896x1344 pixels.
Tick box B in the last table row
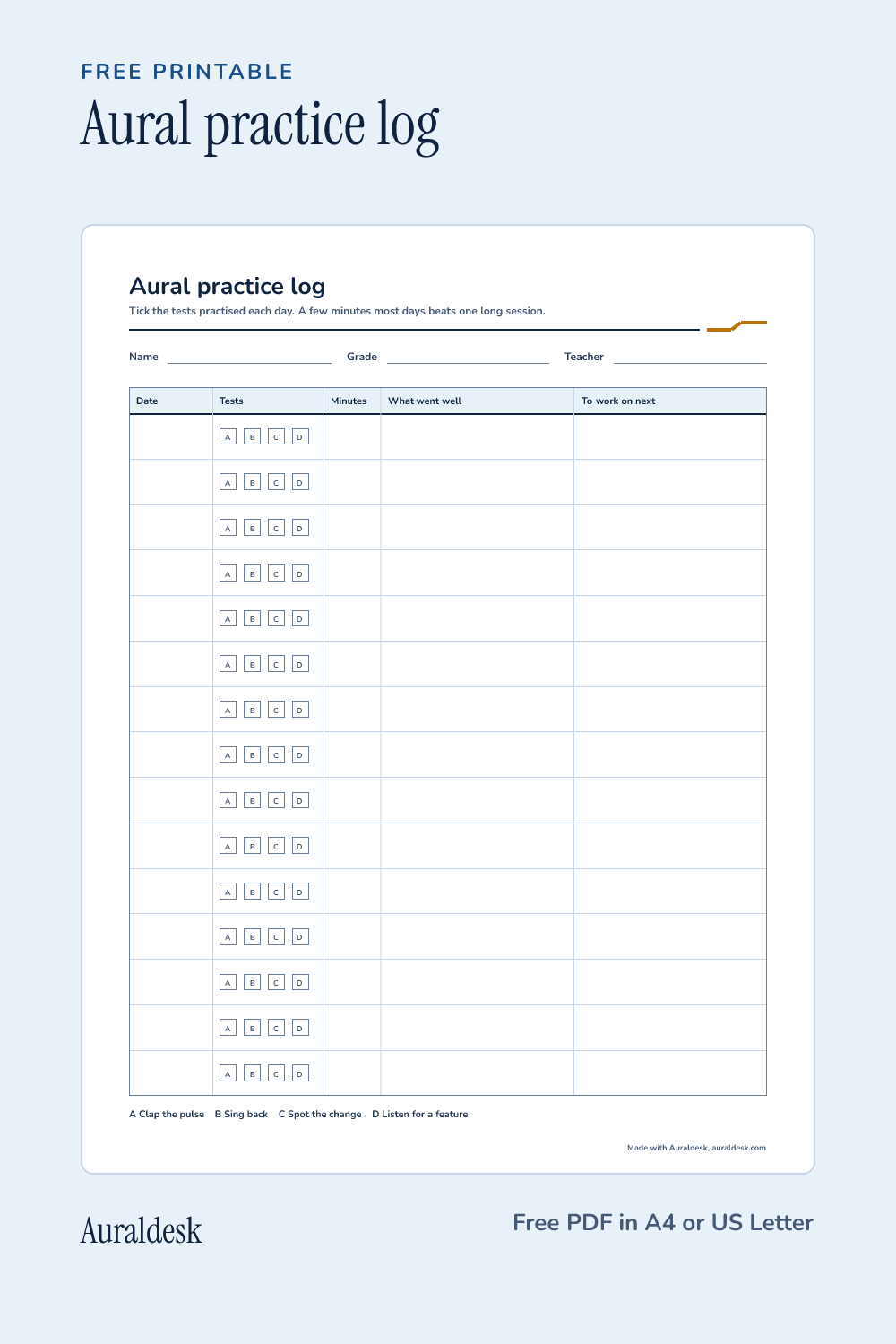[253, 1073]
